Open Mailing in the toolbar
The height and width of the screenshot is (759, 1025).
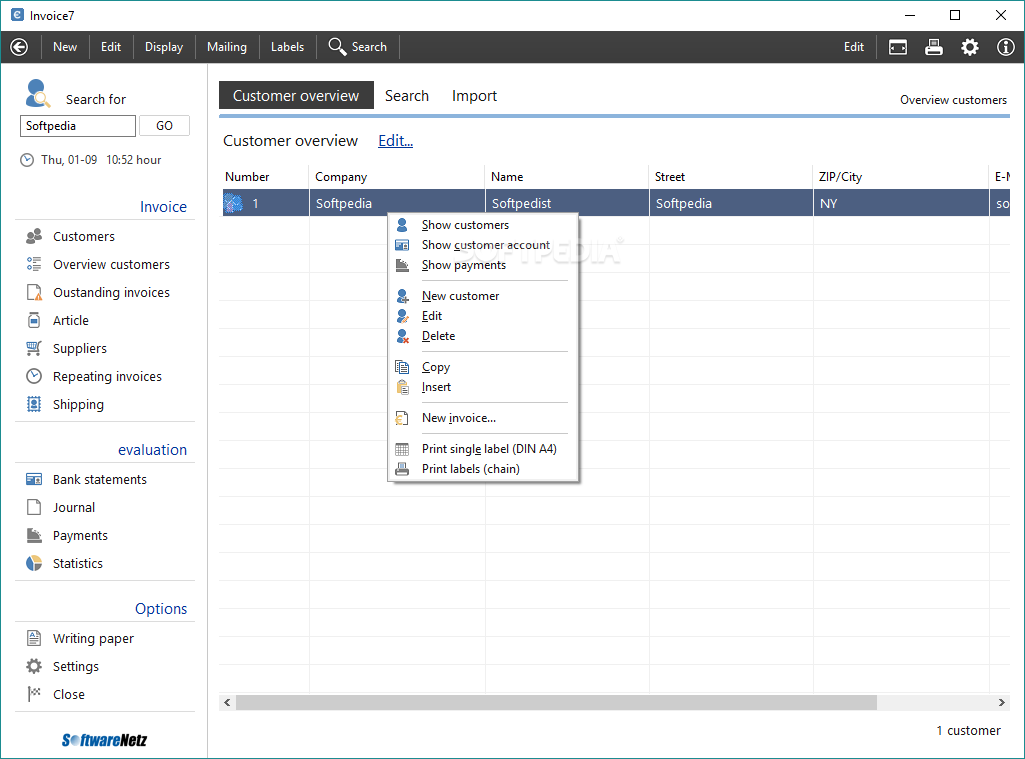click(227, 47)
